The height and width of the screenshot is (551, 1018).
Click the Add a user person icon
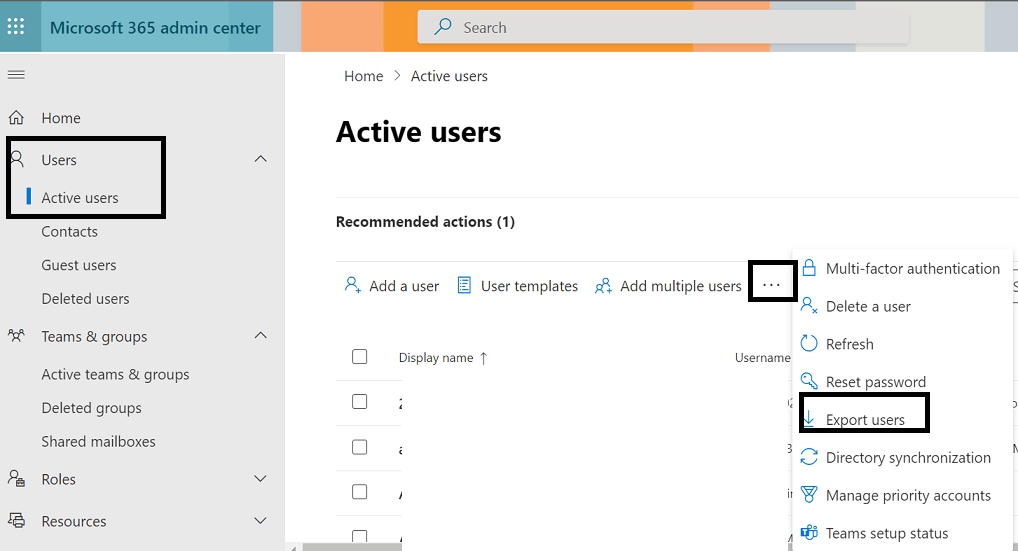coord(353,285)
